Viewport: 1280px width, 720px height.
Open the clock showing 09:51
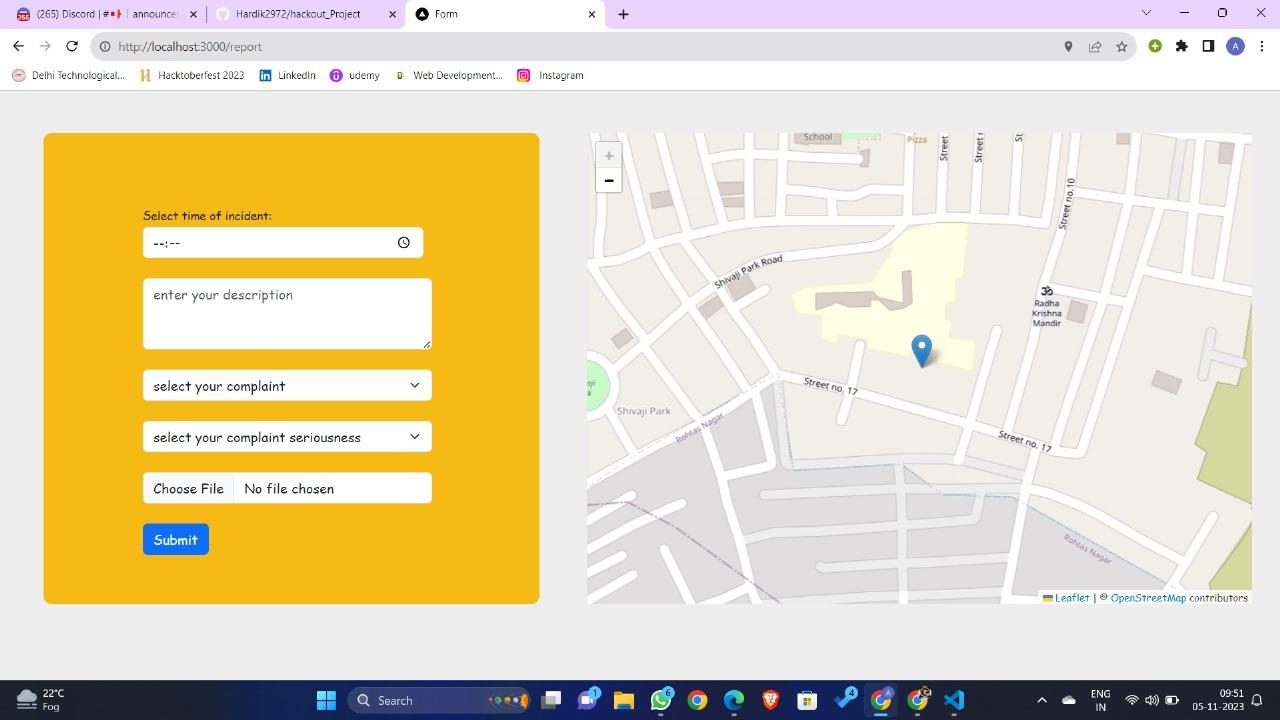(1217, 700)
